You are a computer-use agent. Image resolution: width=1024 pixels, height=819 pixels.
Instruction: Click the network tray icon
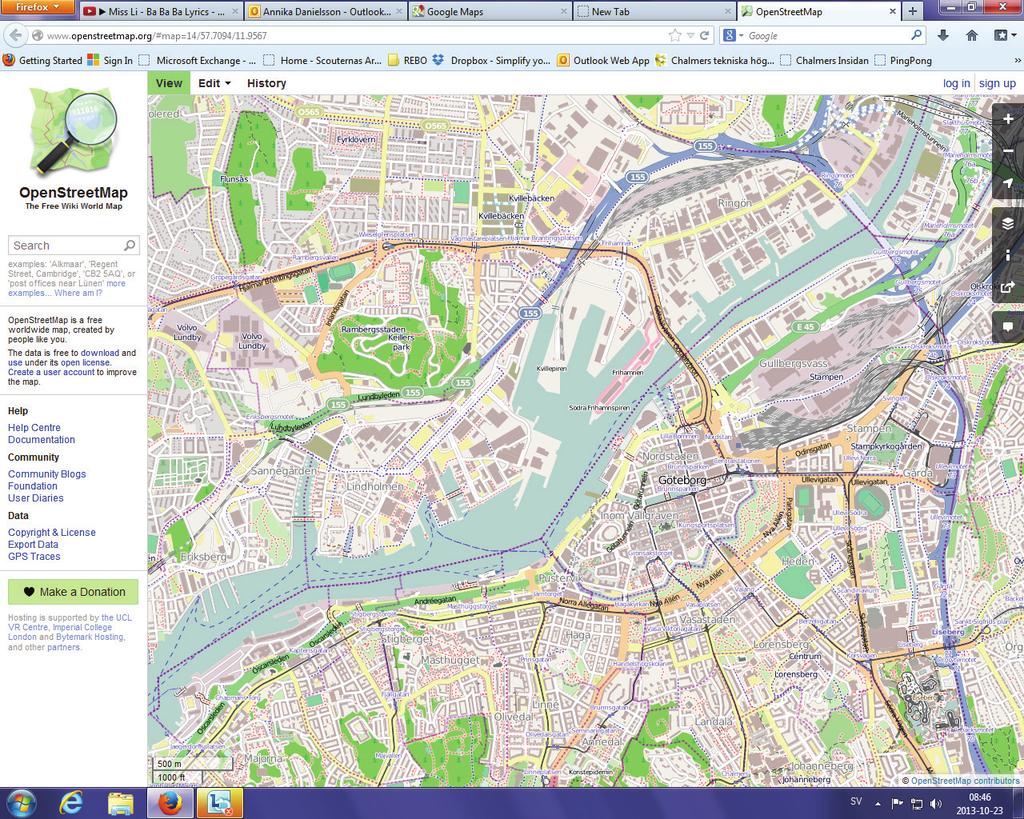[x=917, y=803]
